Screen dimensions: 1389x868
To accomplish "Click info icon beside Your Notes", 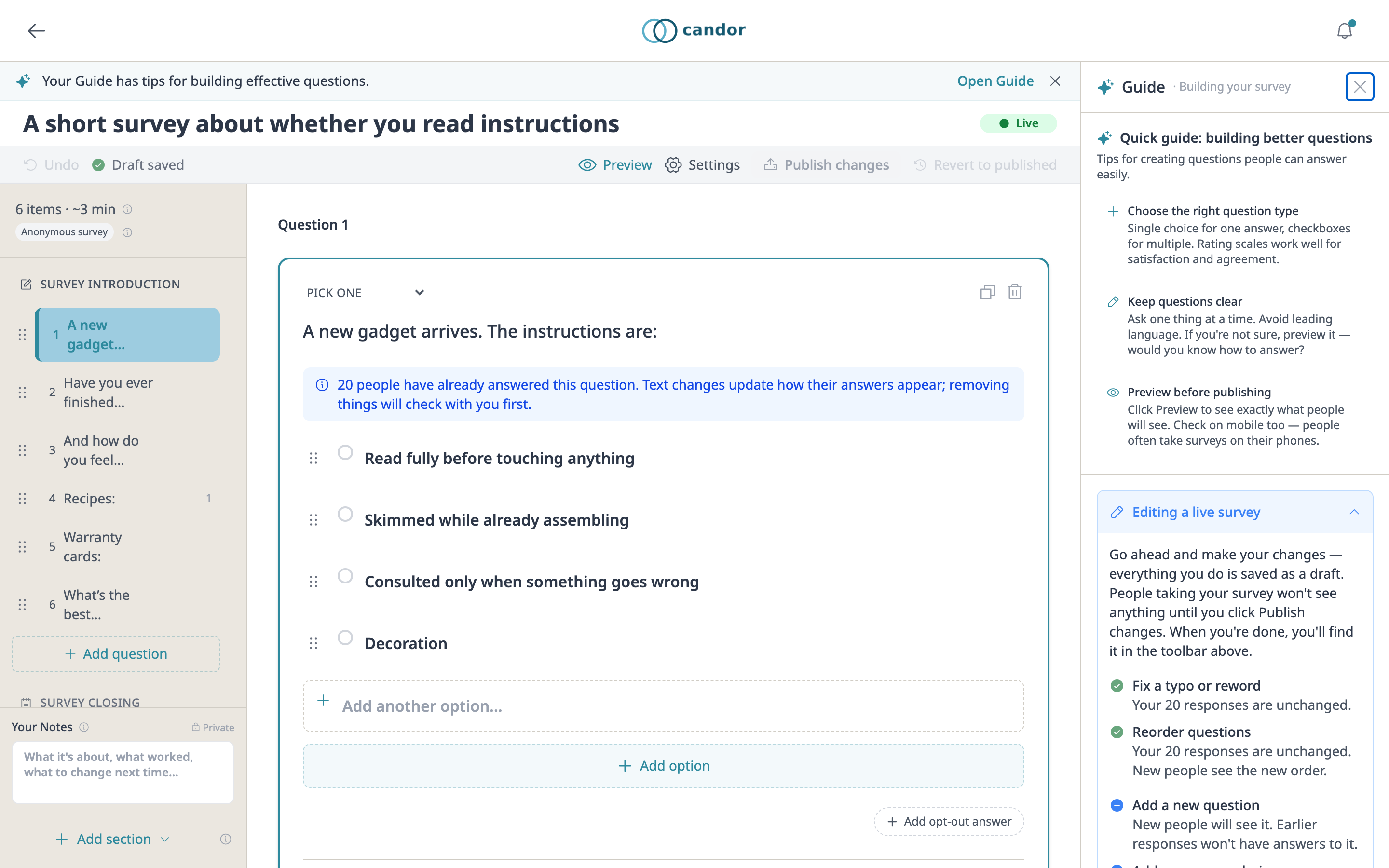I will click(84, 727).
